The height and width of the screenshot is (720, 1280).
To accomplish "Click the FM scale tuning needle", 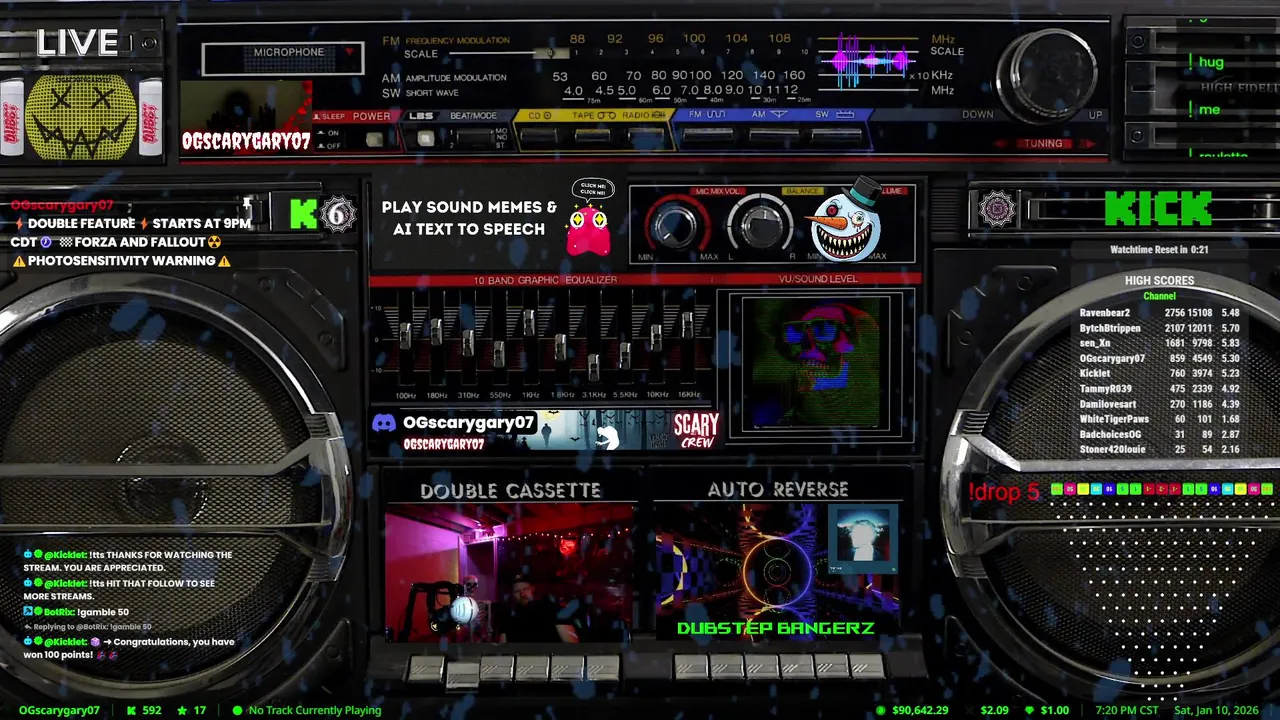I will tap(551, 53).
